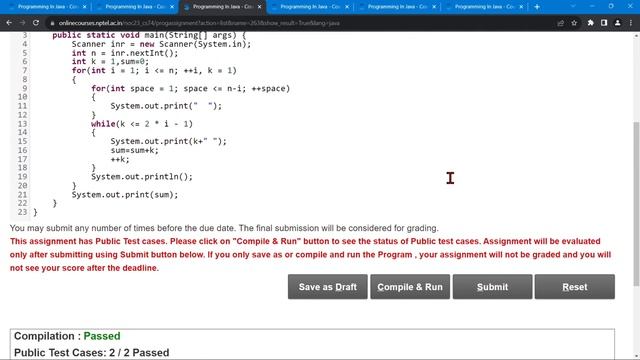
Task: Click the line 'int k = 1,sum=0;'
Action: pyautogui.click(x=110, y=62)
